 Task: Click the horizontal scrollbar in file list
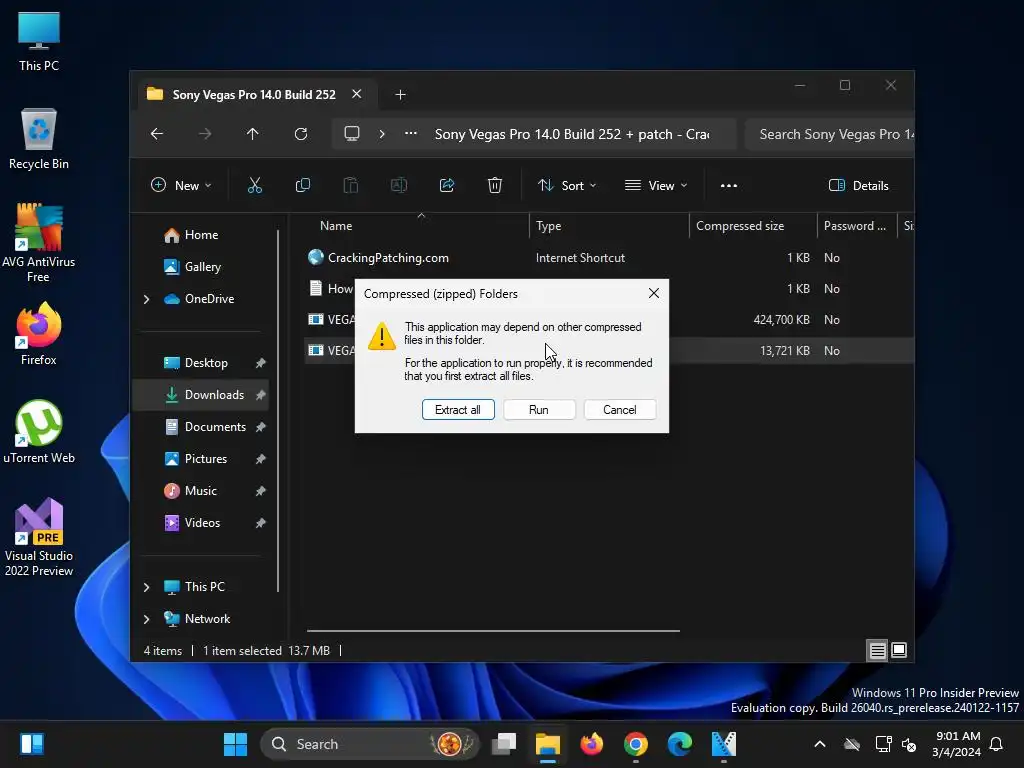point(493,631)
